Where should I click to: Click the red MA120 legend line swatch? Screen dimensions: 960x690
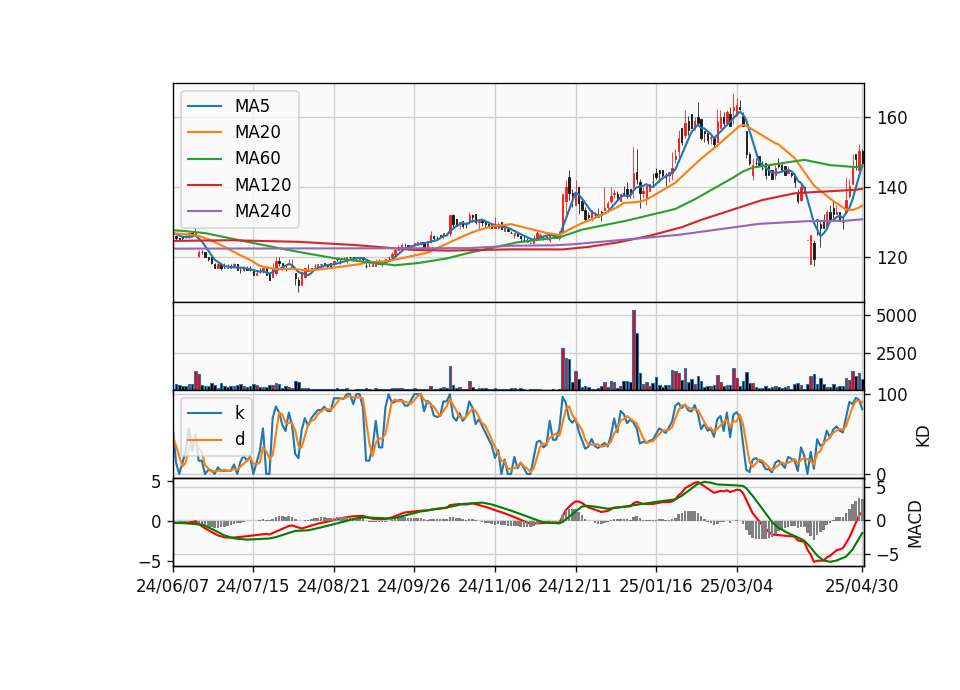click(204, 185)
